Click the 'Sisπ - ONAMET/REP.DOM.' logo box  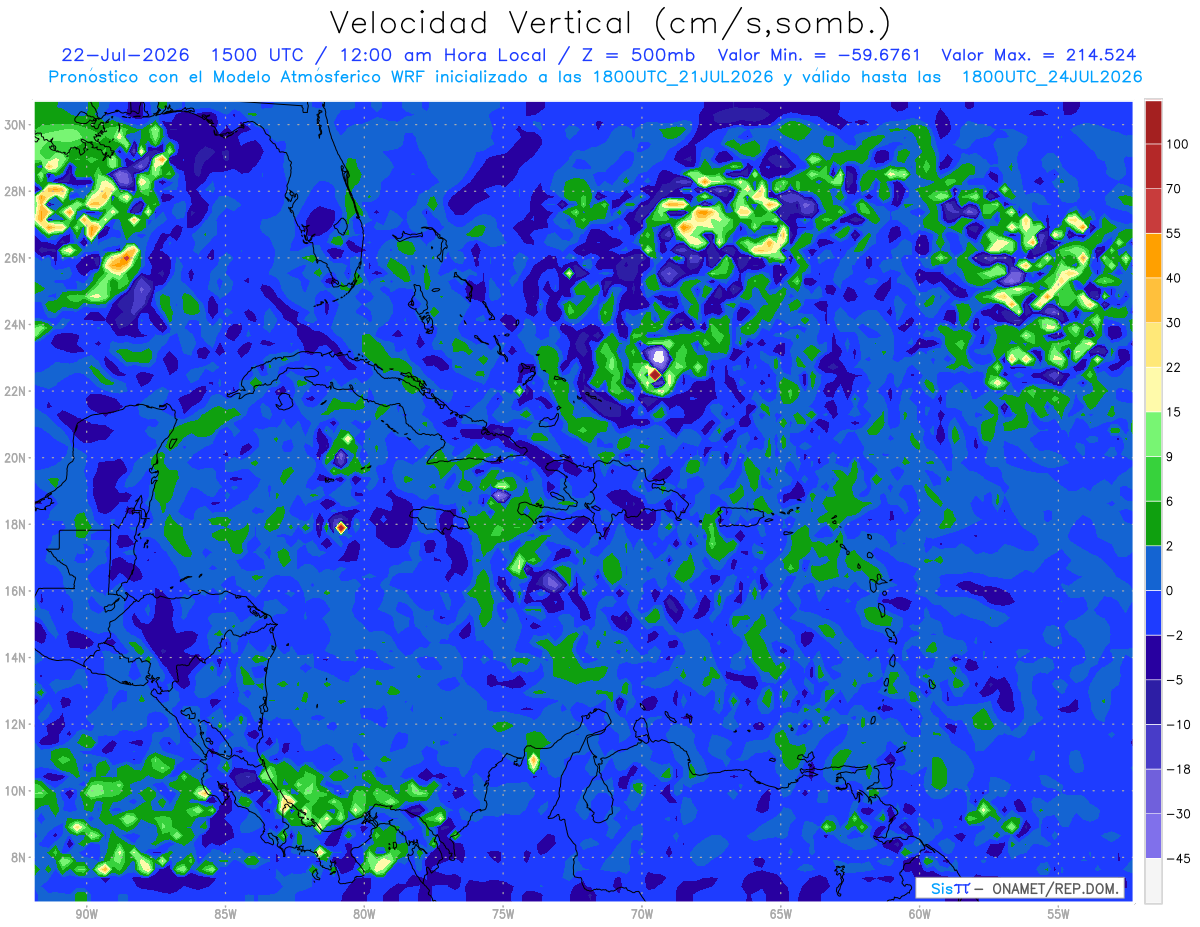1019,887
